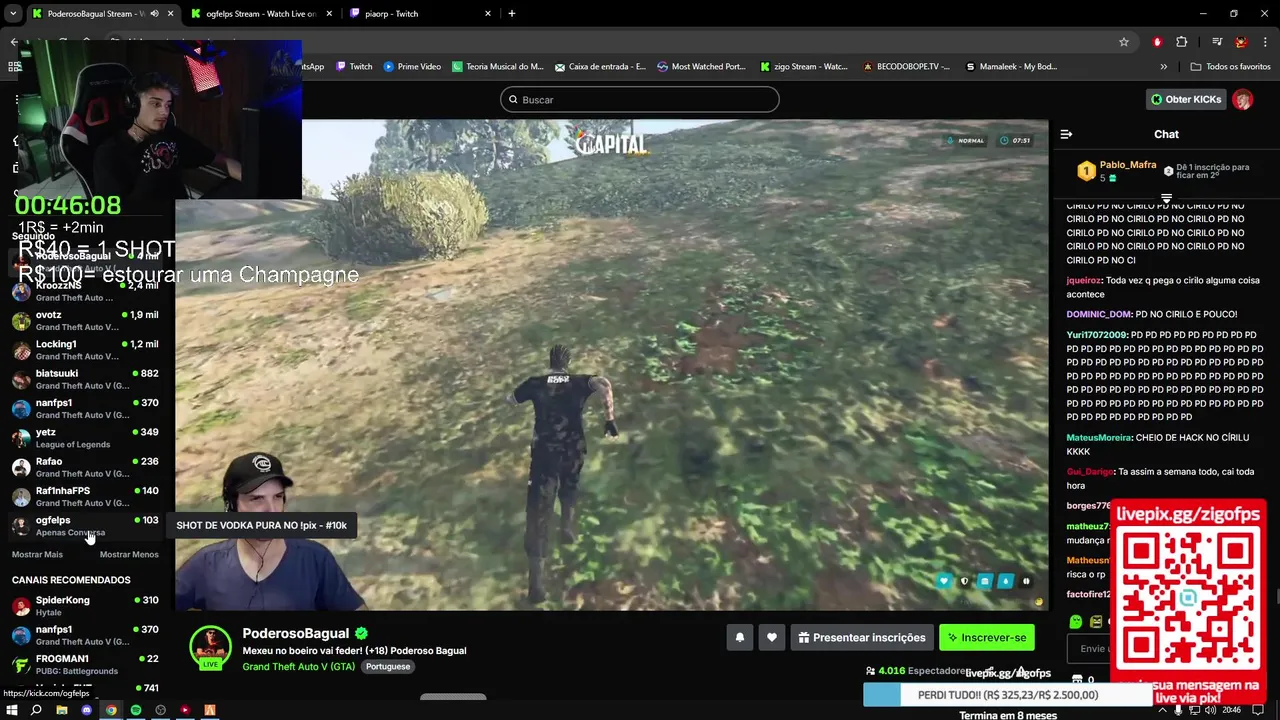Open Spotify from the taskbar
The width and height of the screenshot is (1280, 720).
[136, 710]
